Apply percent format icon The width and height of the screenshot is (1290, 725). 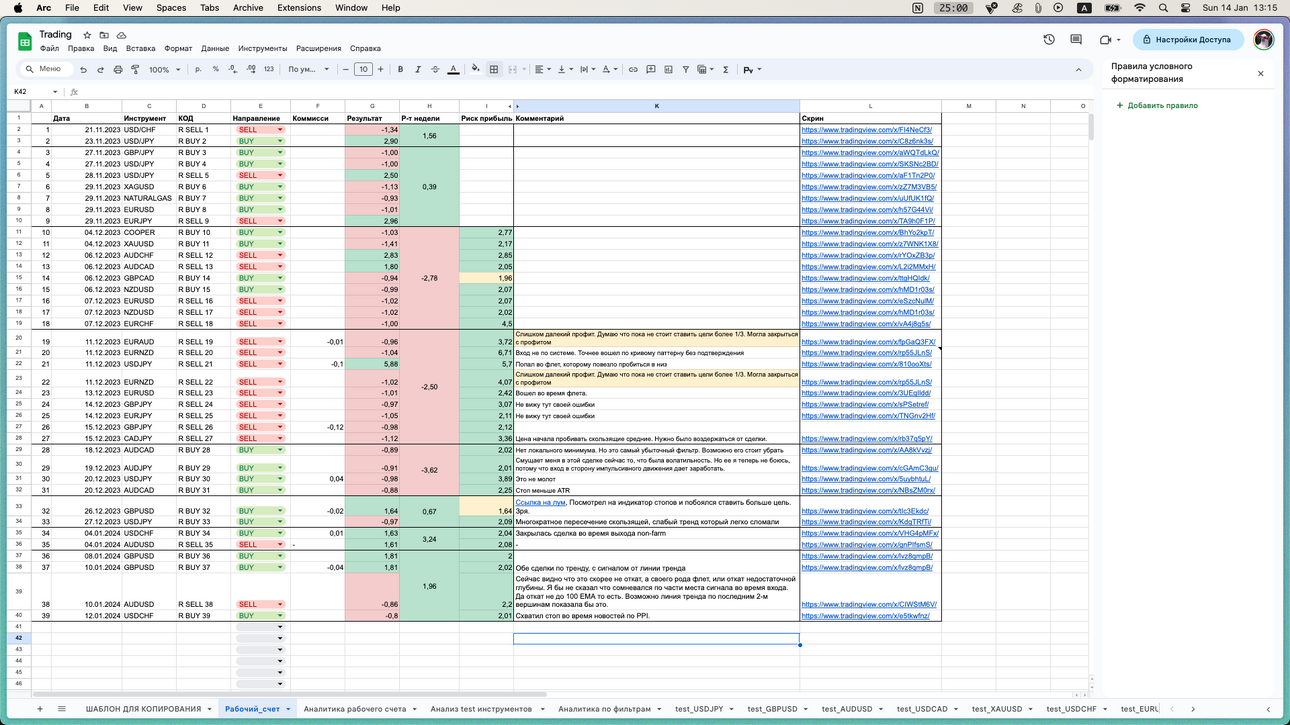pos(216,70)
